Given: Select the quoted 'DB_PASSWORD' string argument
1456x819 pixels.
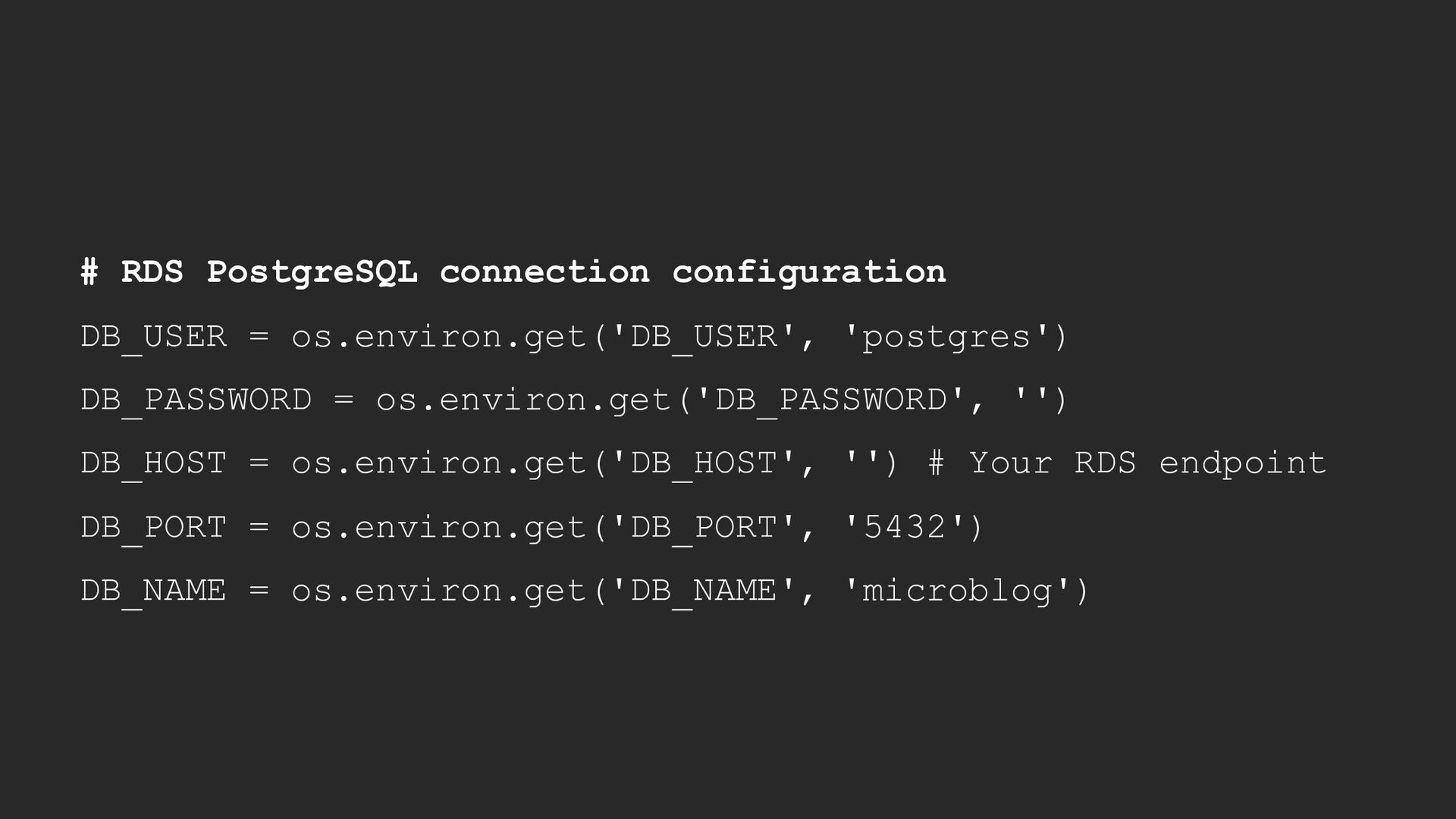Looking at the screenshot, I should (x=830, y=400).
